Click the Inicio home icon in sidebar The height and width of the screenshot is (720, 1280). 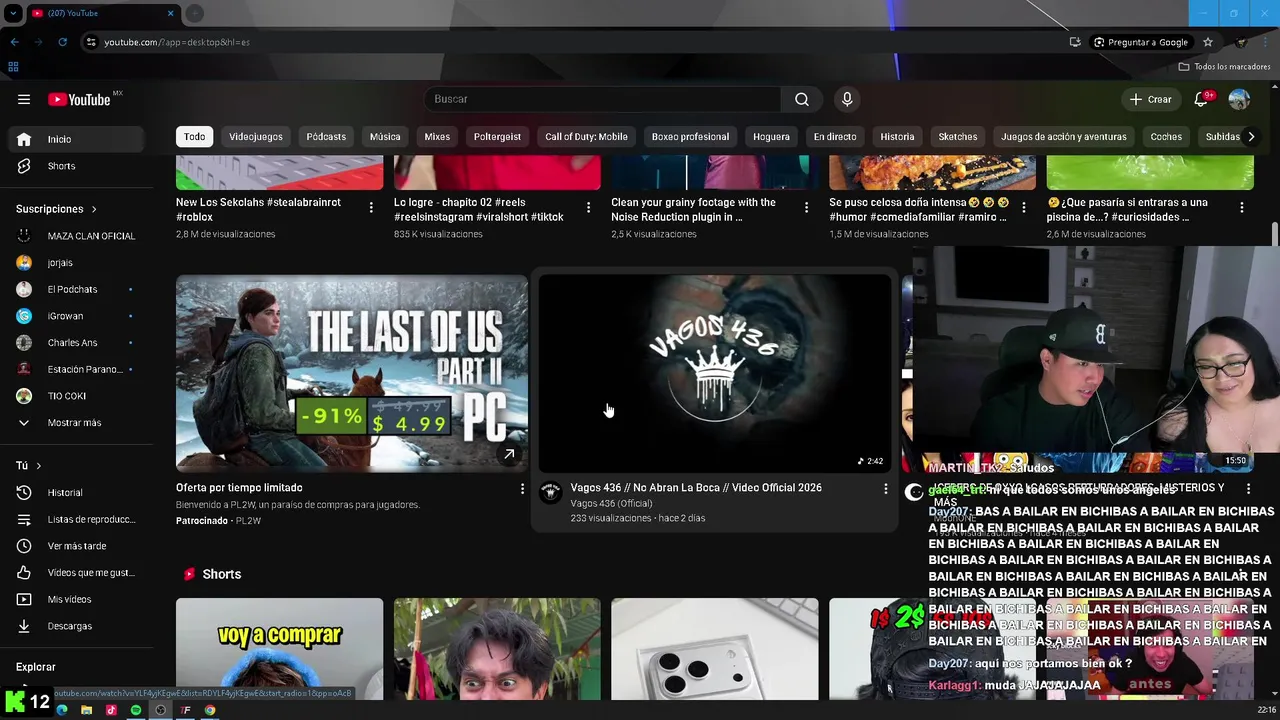pyautogui.click(x=24, y=139)
